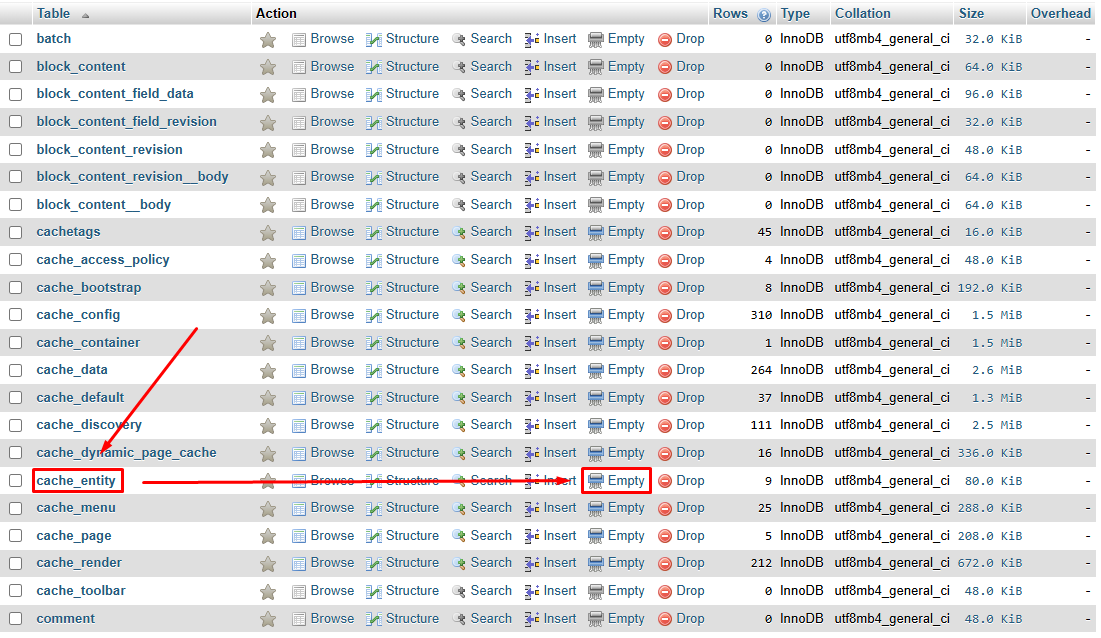Click red Drop icon for cache_render
The width and height of the screenshot is (1101, 638).
coord(665,564)
